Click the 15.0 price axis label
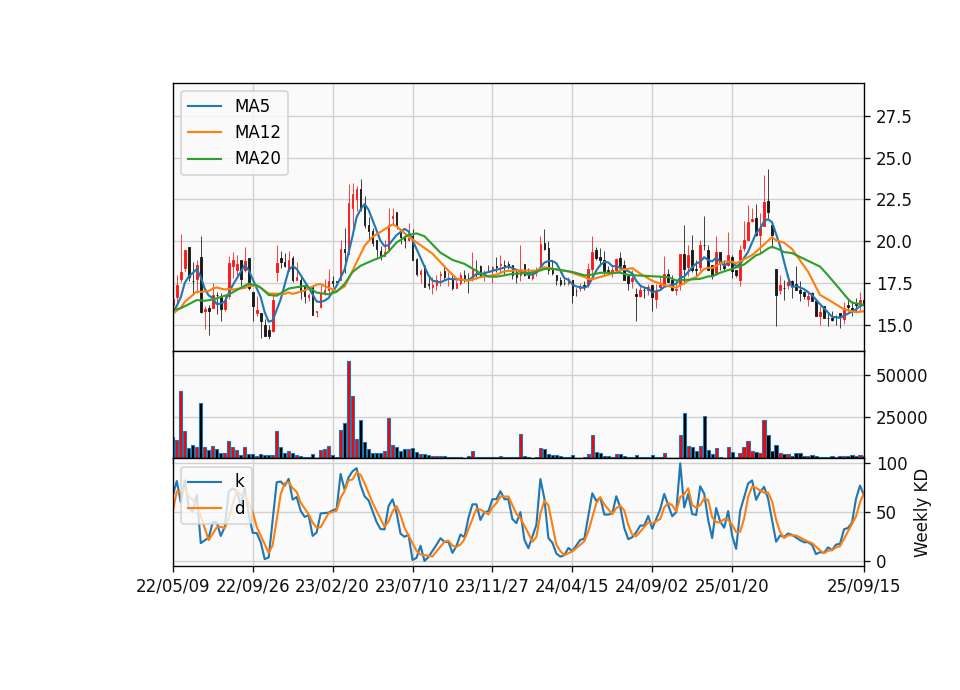Screen dimensions: 960x690 tap(894, 326)
